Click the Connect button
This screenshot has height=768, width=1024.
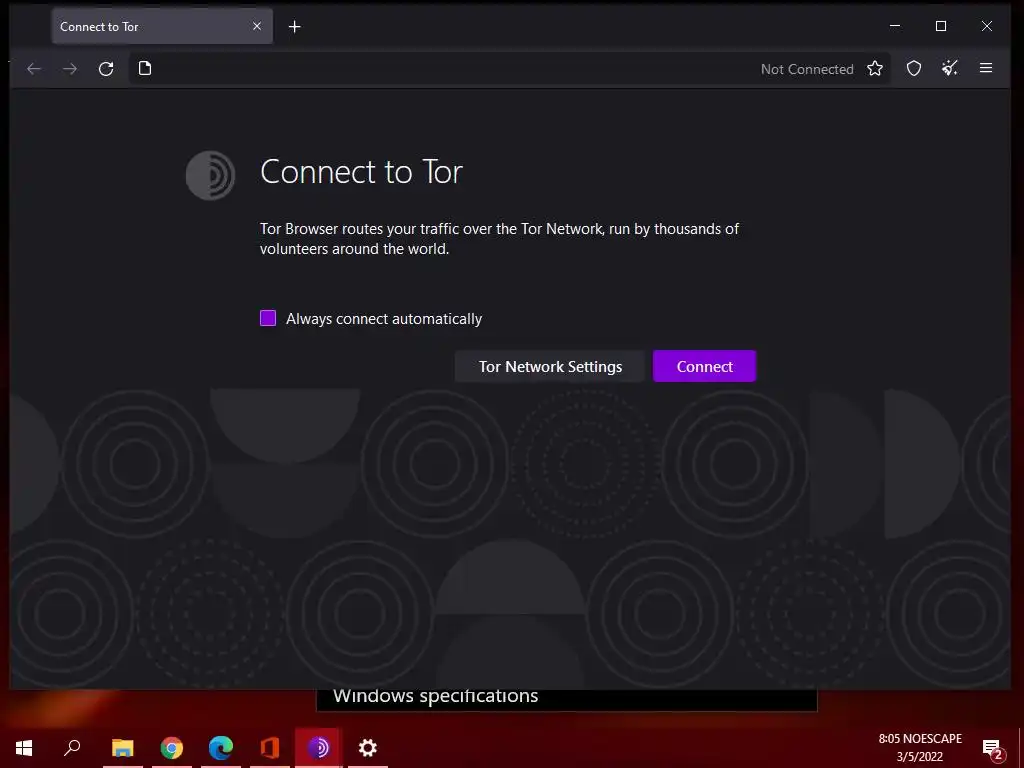[x=704, y=366]
